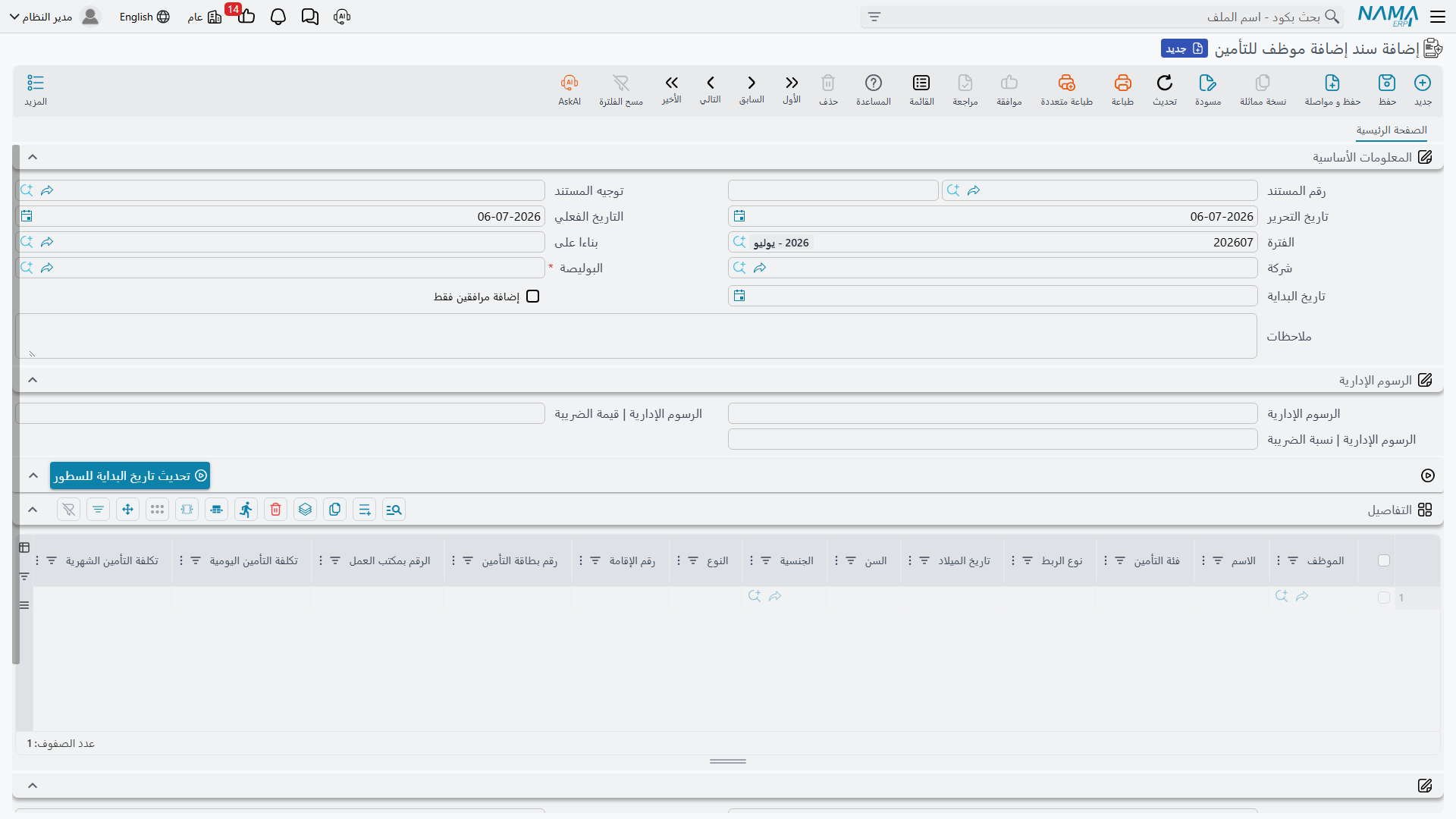Click تحديث تاريخ البداية للسطور button
Viewport: 1456px width, 819px height.
pyautogui.click(x=130, y=475)
